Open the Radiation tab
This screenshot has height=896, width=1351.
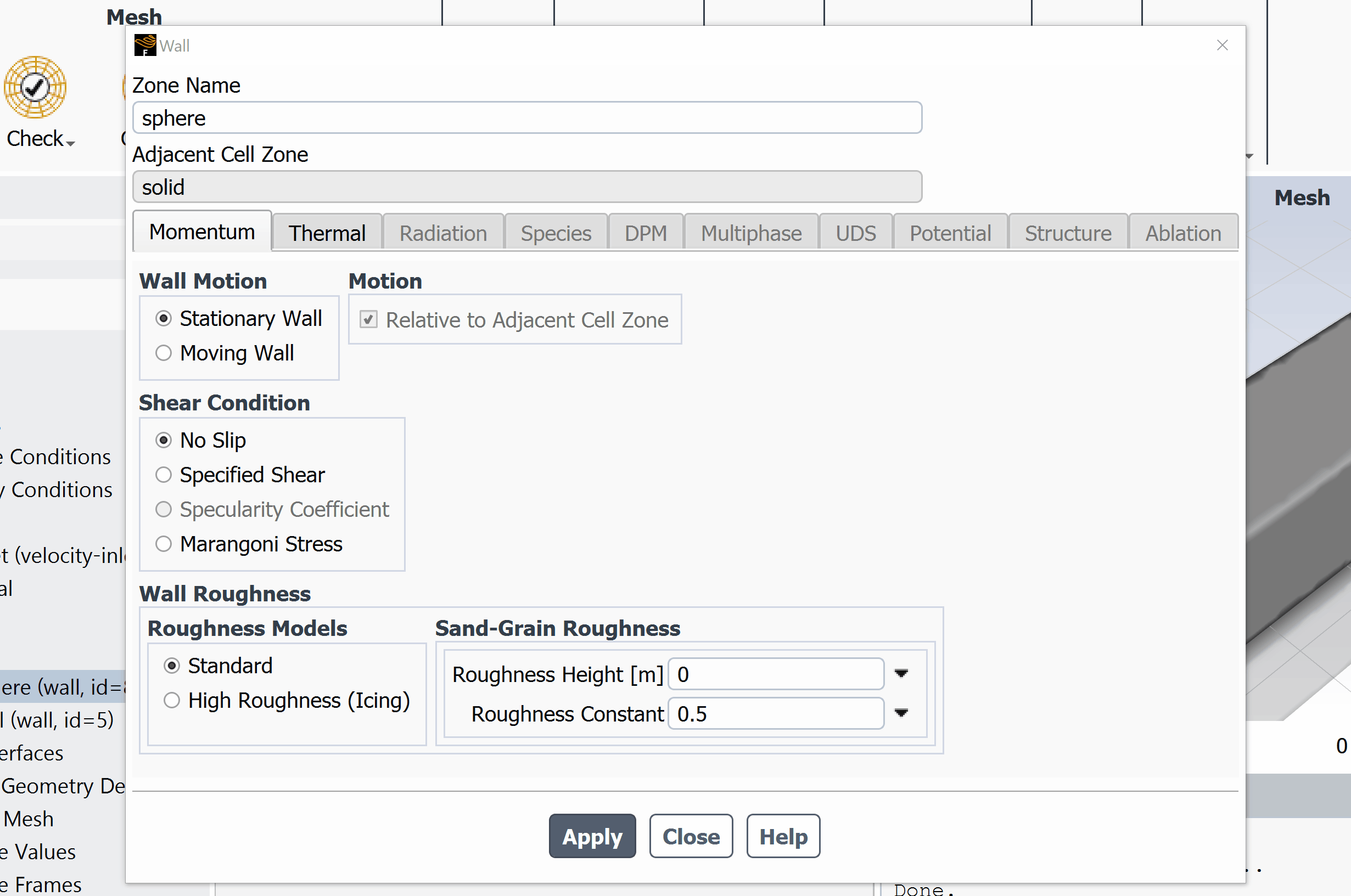[x=443, y=233]
